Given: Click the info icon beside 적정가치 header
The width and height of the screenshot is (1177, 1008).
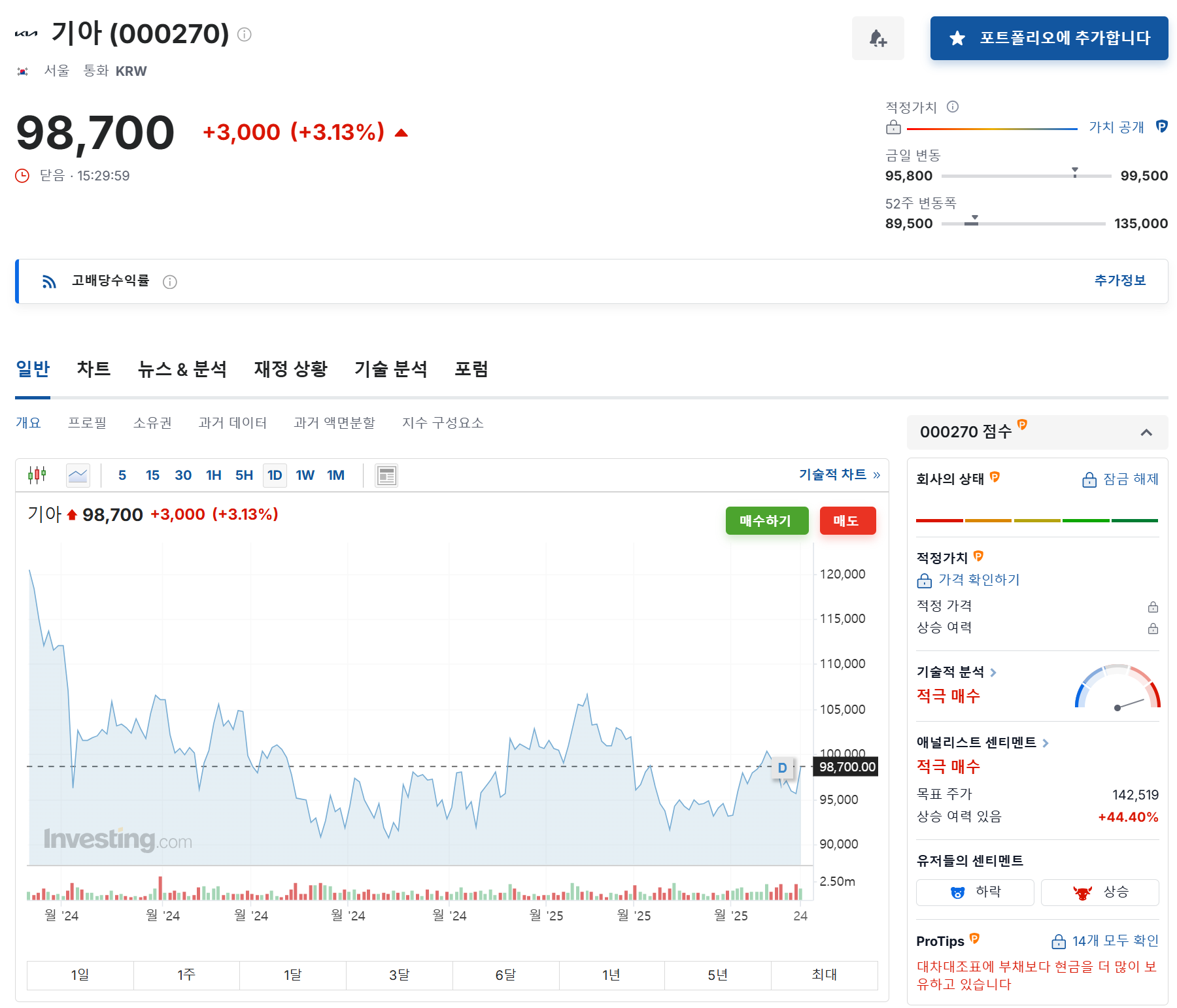Looking at the screenshot, I should (953, 107).
